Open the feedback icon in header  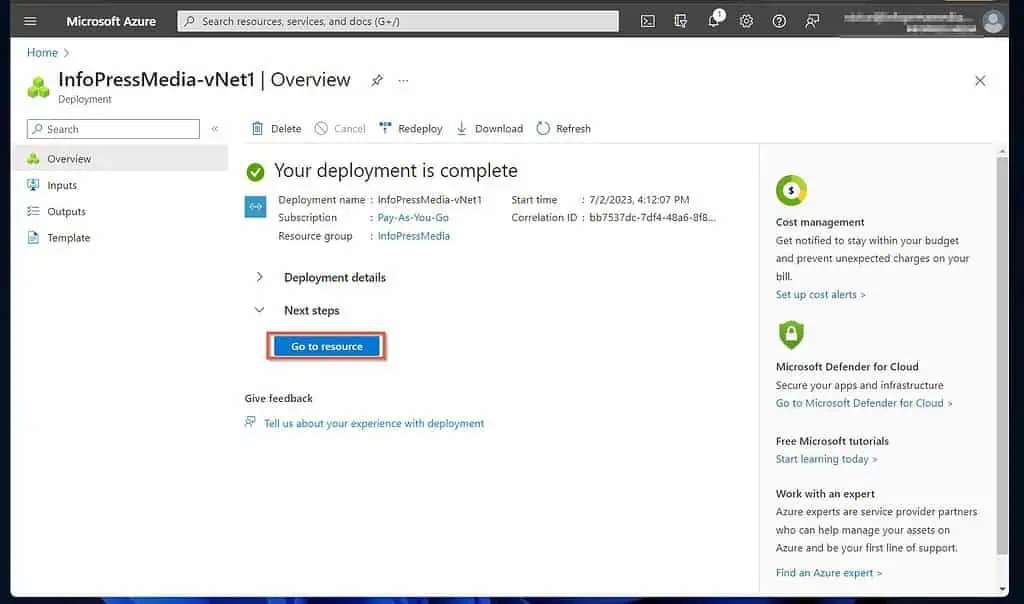[x=812, y=21]
